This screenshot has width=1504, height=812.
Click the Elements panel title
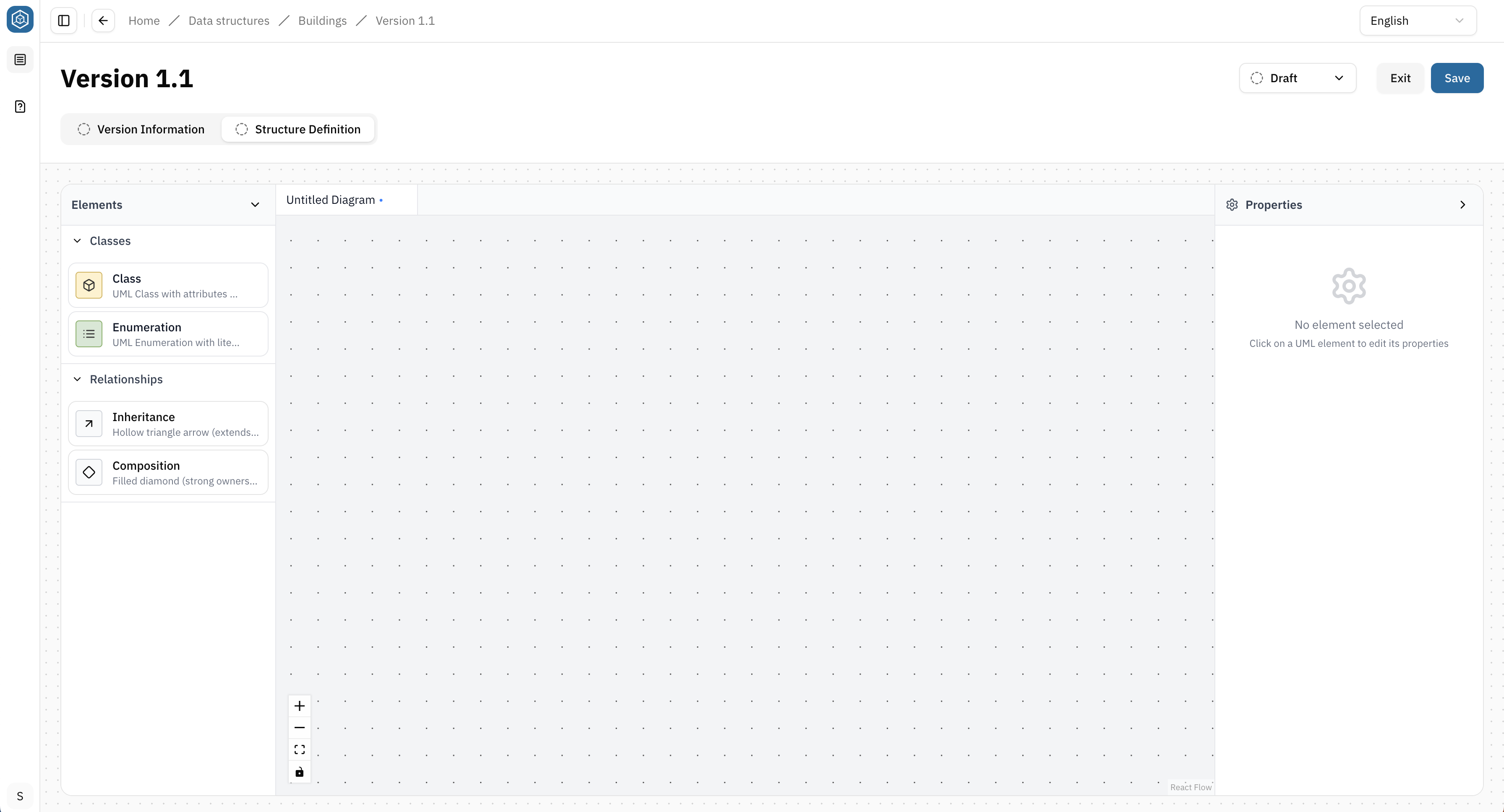(x=97, y=205)
